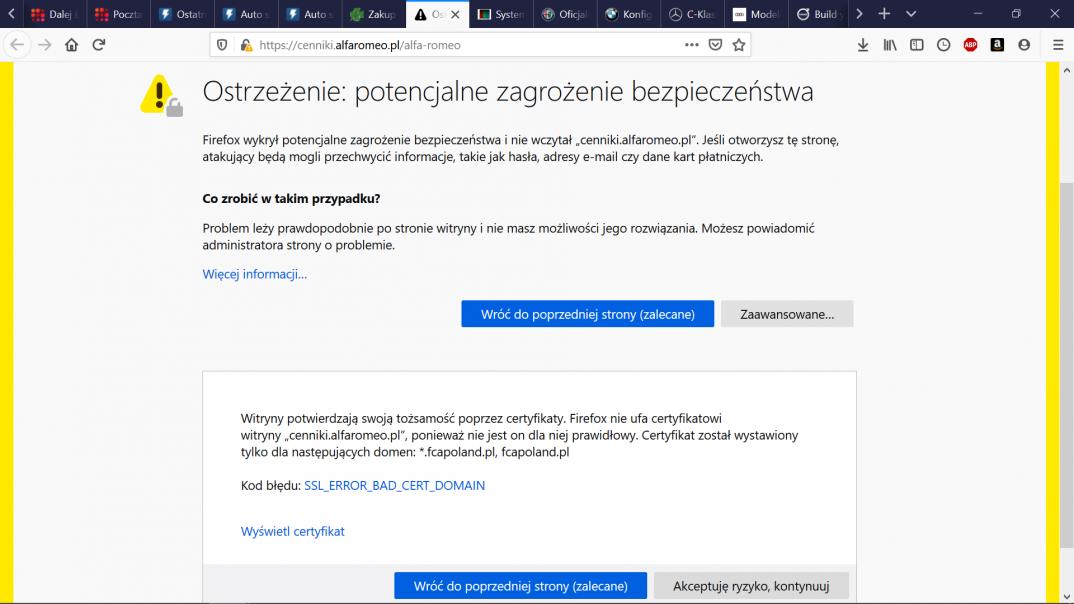
Task: Click the forward navigation arrow
Action: coord(45,45)
